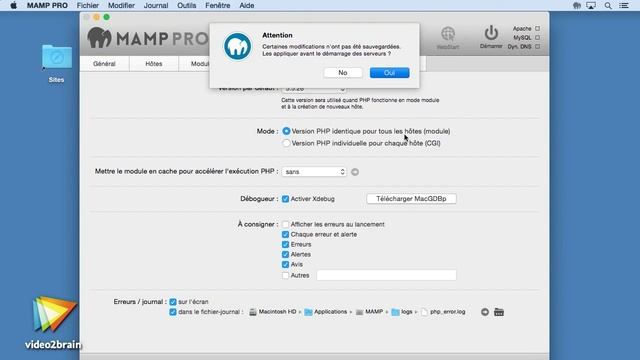Open the MAMP PRO application menu
This screenshot has width=640, height=360.
coord(47,5)
